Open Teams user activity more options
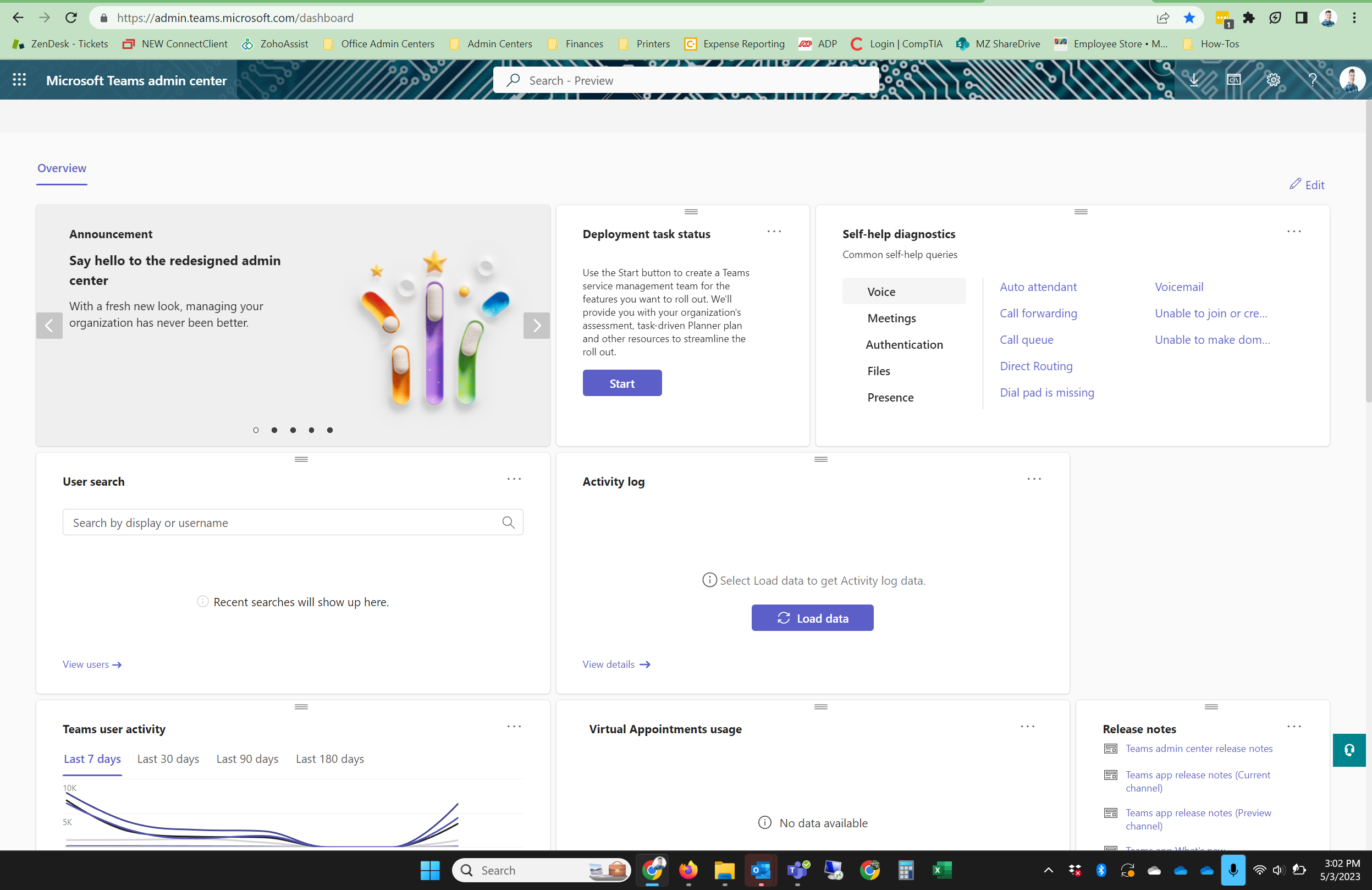 (514, 727)
